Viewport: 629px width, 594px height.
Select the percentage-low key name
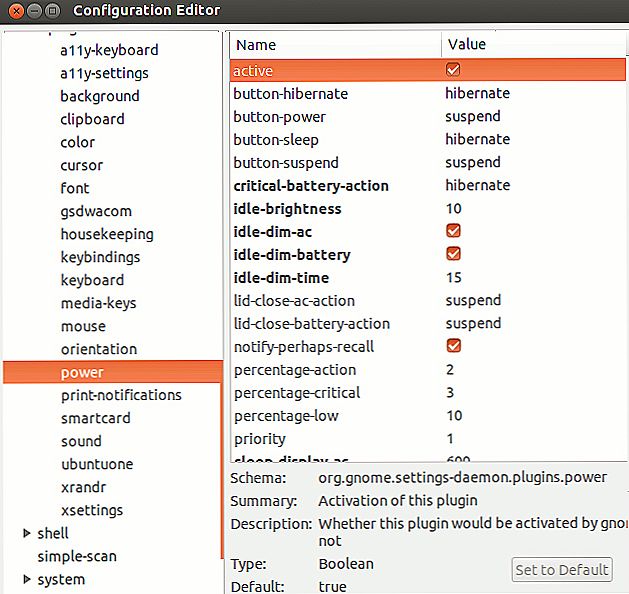click(x=286, y=416)
